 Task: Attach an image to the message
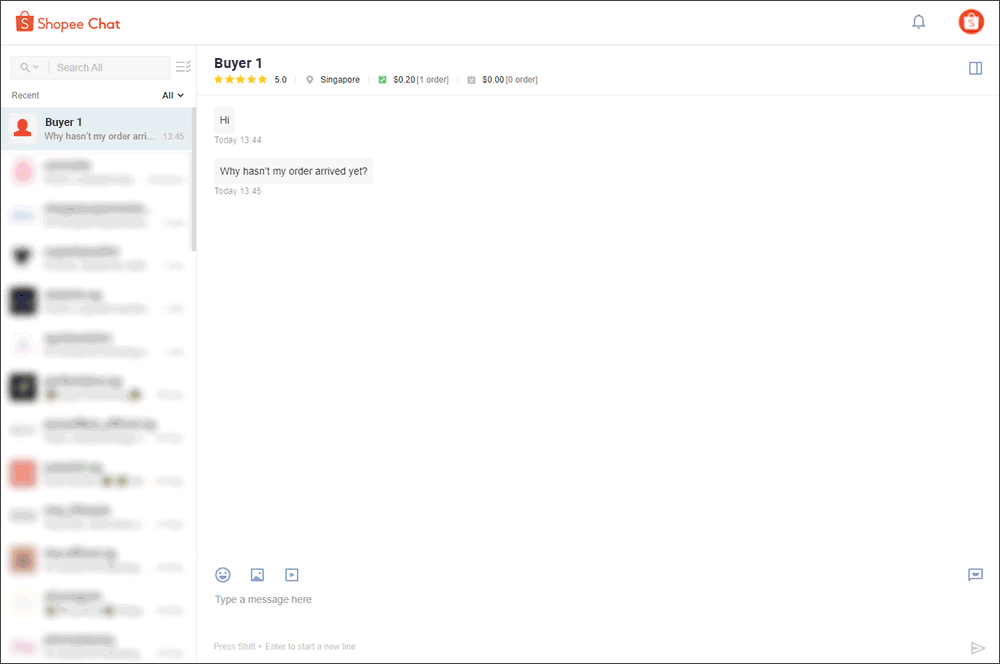[257, 575]
